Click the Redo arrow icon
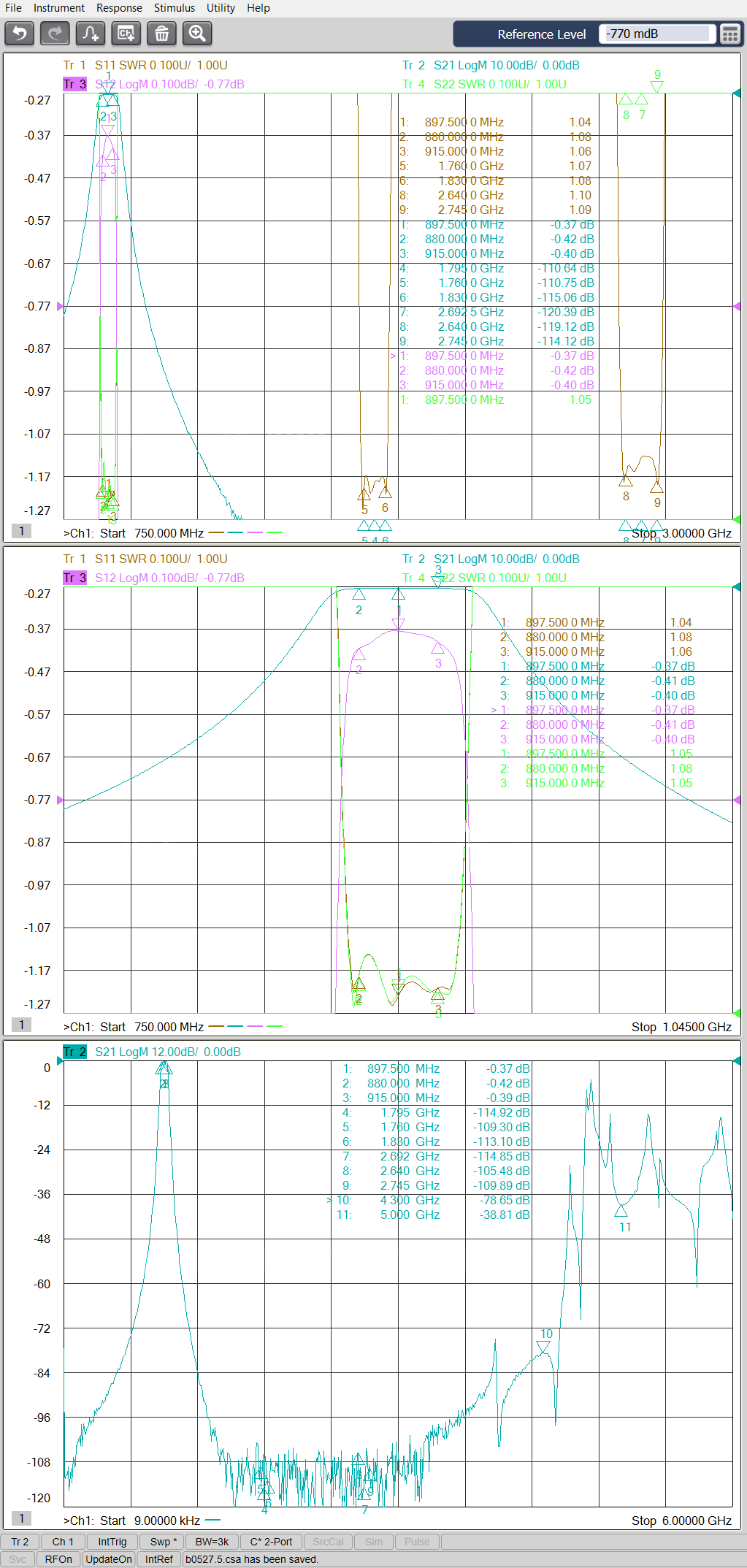Image resolution: width=747 pixels, height=1568 pixels. pos(55,34)
